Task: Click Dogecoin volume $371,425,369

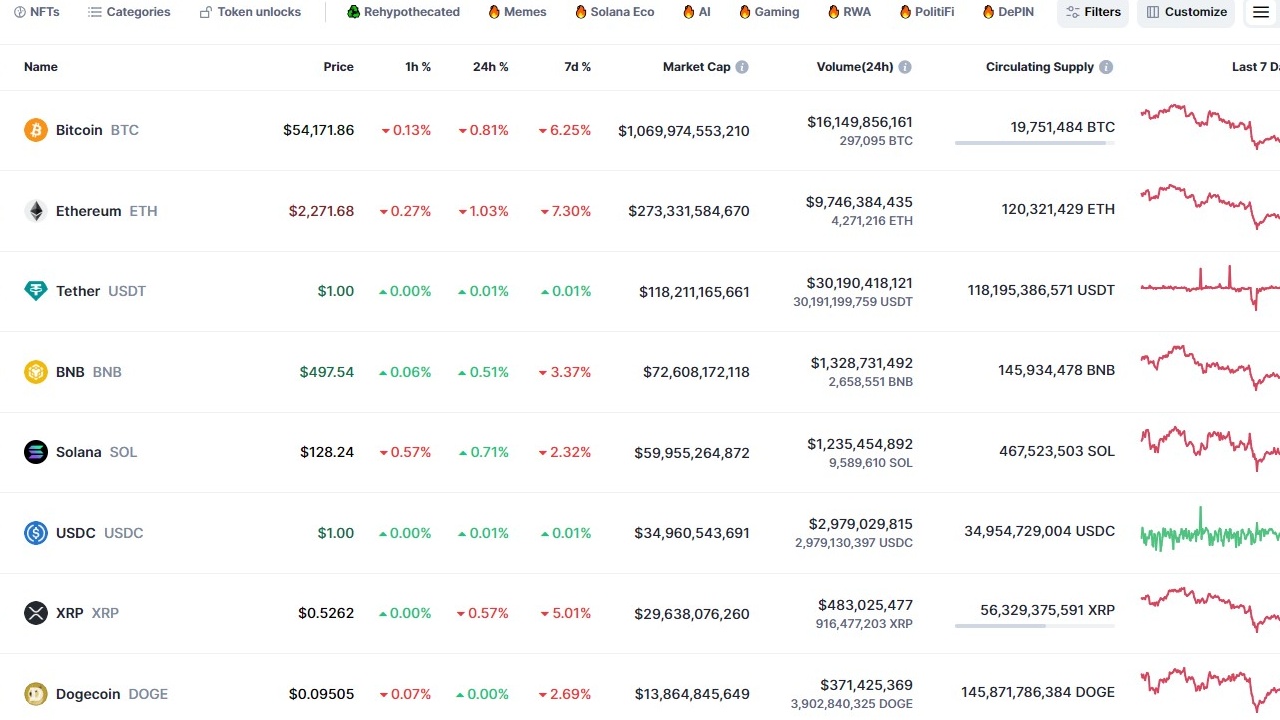Action: (x=866, y=685)
